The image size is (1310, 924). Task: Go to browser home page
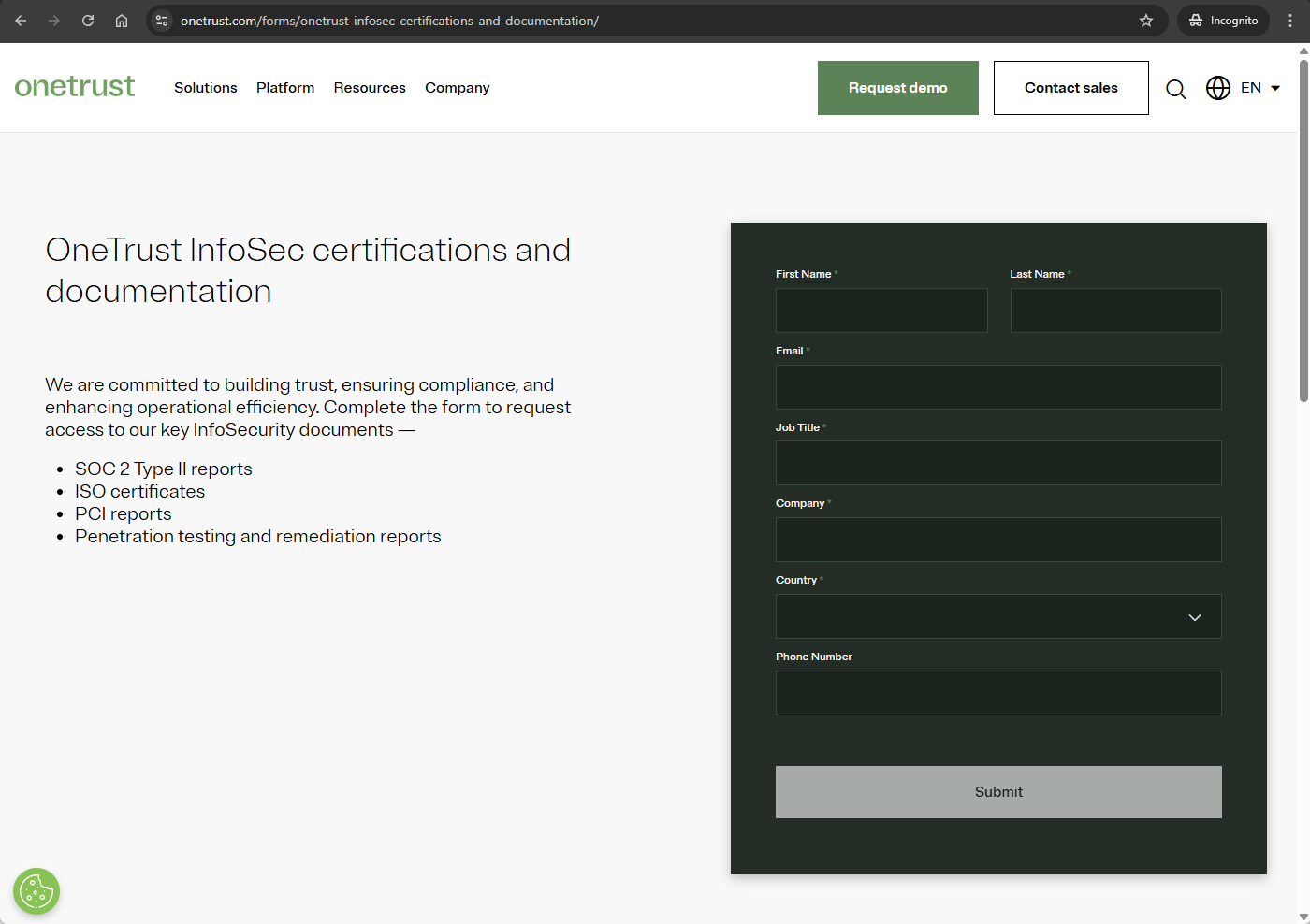click(122, 21)
